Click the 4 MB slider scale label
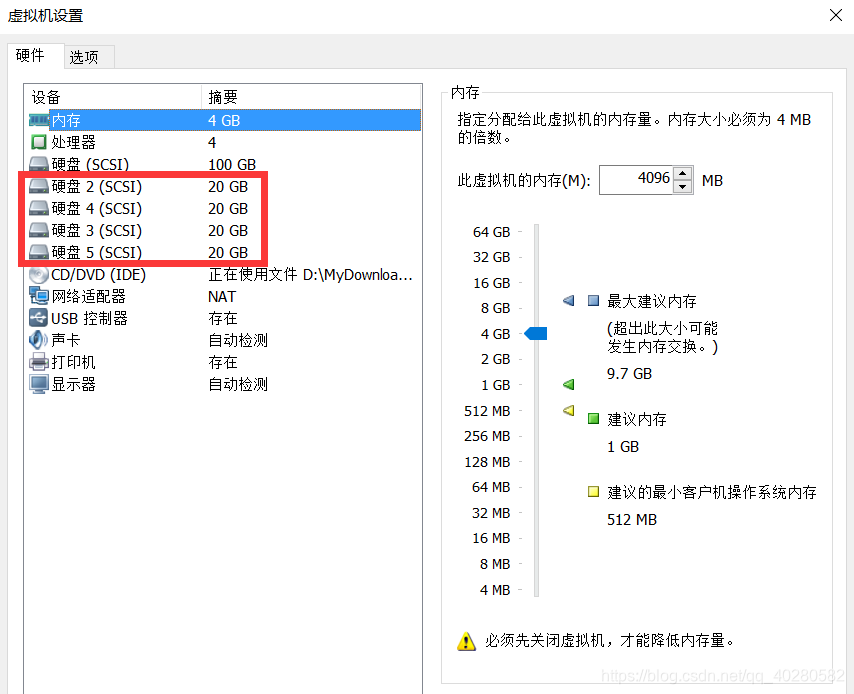Screen dimensions: 854x694 495,590
